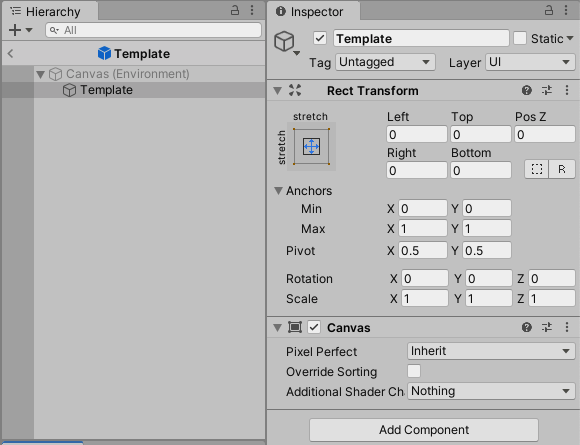Open the anchor presets stretch box
The width and height of the screenshot is (580, 445).
coord(311,146)
